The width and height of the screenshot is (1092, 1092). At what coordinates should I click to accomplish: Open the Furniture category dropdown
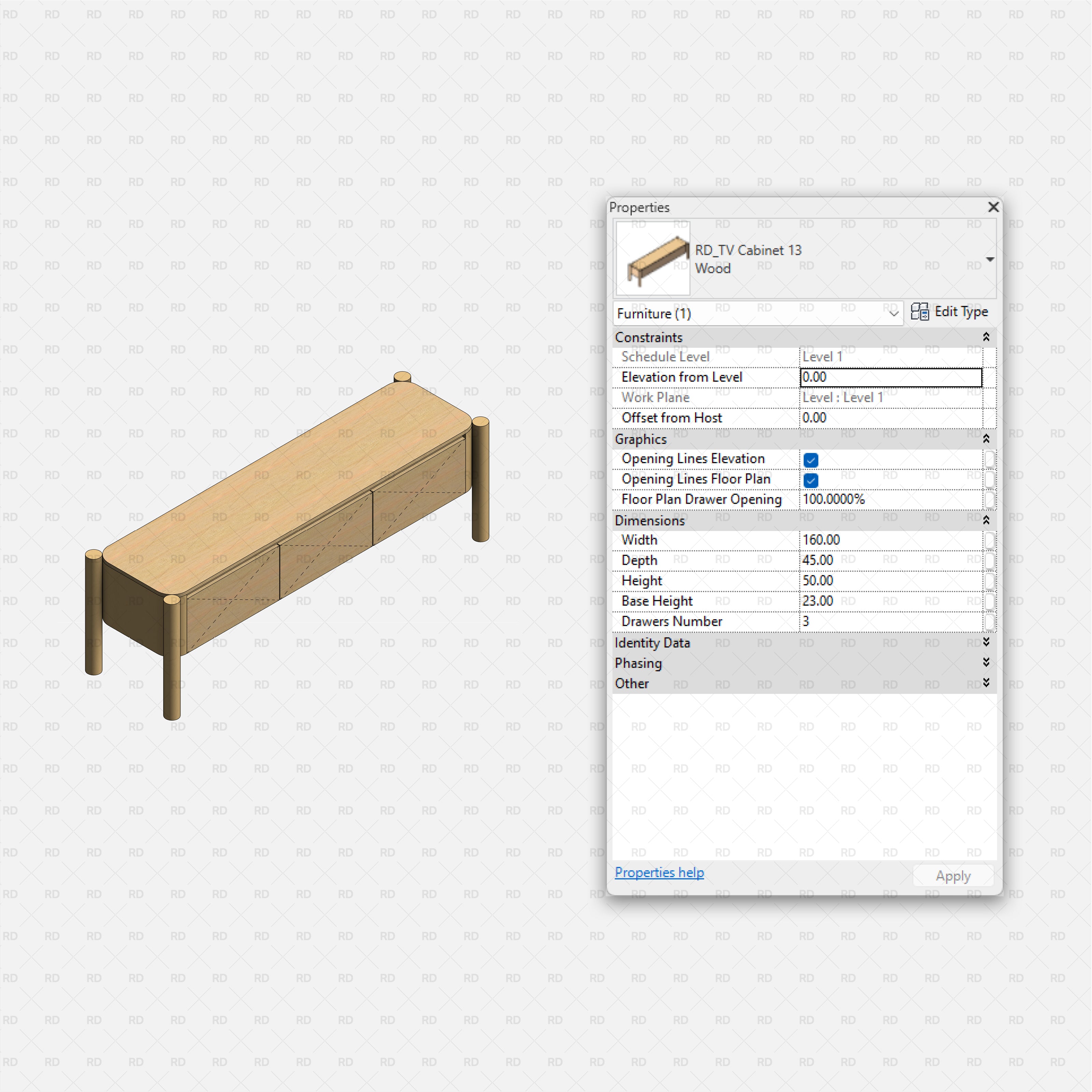894,314
